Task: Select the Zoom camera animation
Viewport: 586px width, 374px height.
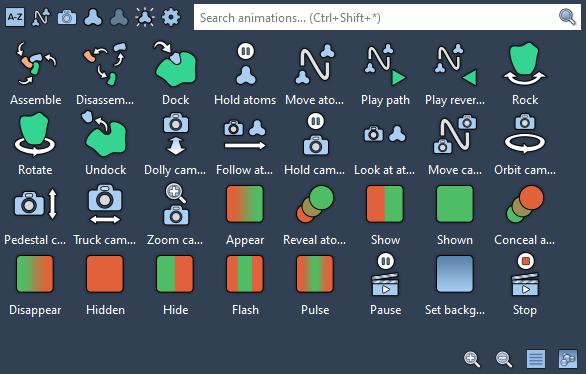Action: 175,204
